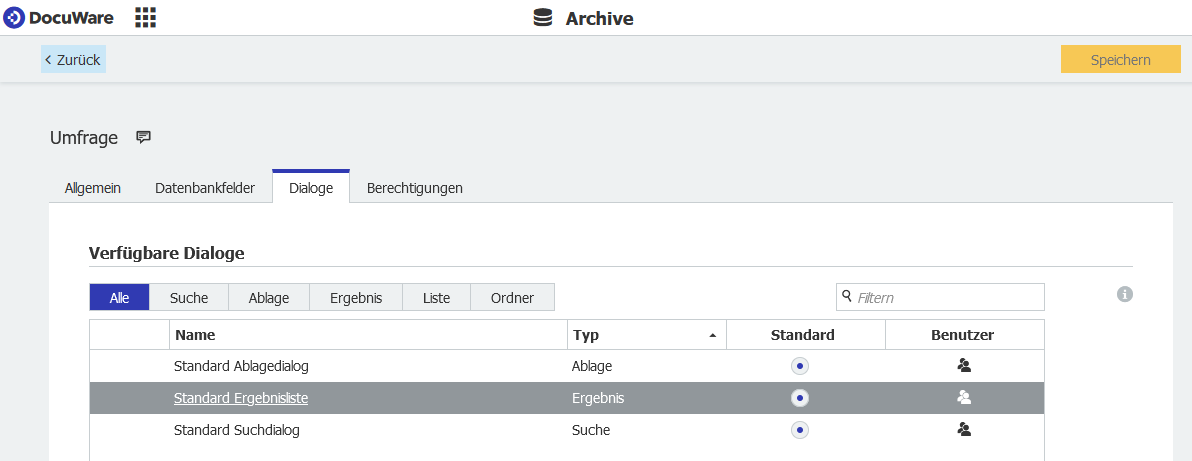Open users for Standard Ergebnisliste
The width and height of the screenshot is (1192, 461).
[964, 398]
